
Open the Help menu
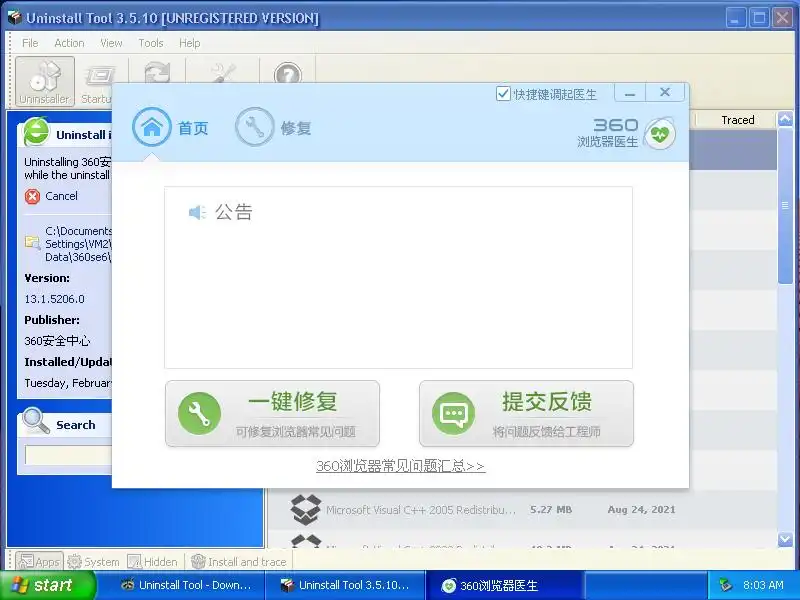click(190, 43)
